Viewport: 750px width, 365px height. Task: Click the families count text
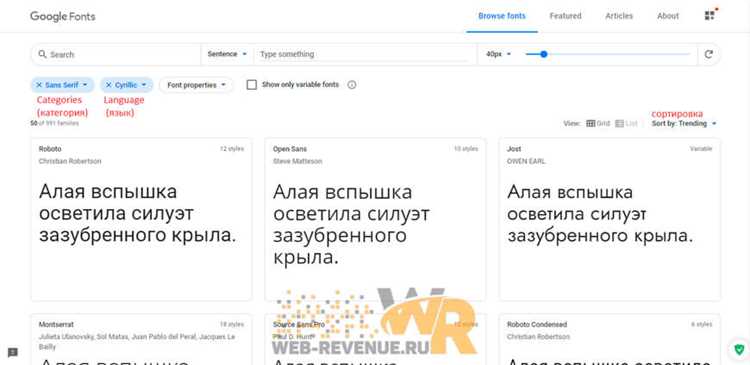[55, 123]
